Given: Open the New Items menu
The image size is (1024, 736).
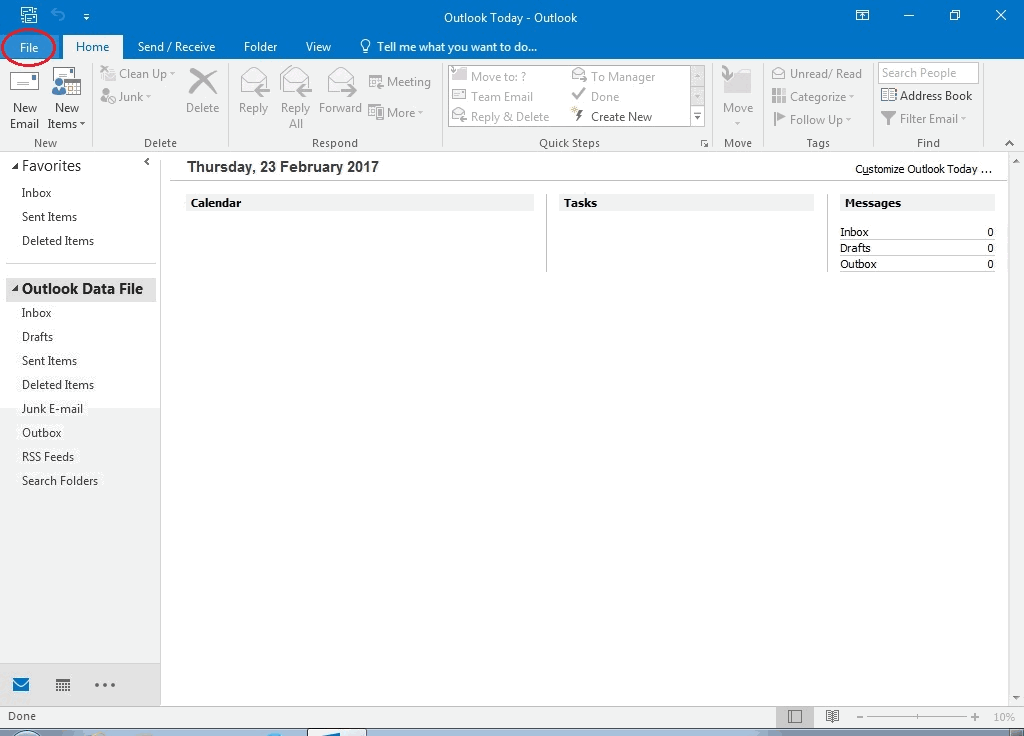Looking at the screenshot, I should click(67, 99).
